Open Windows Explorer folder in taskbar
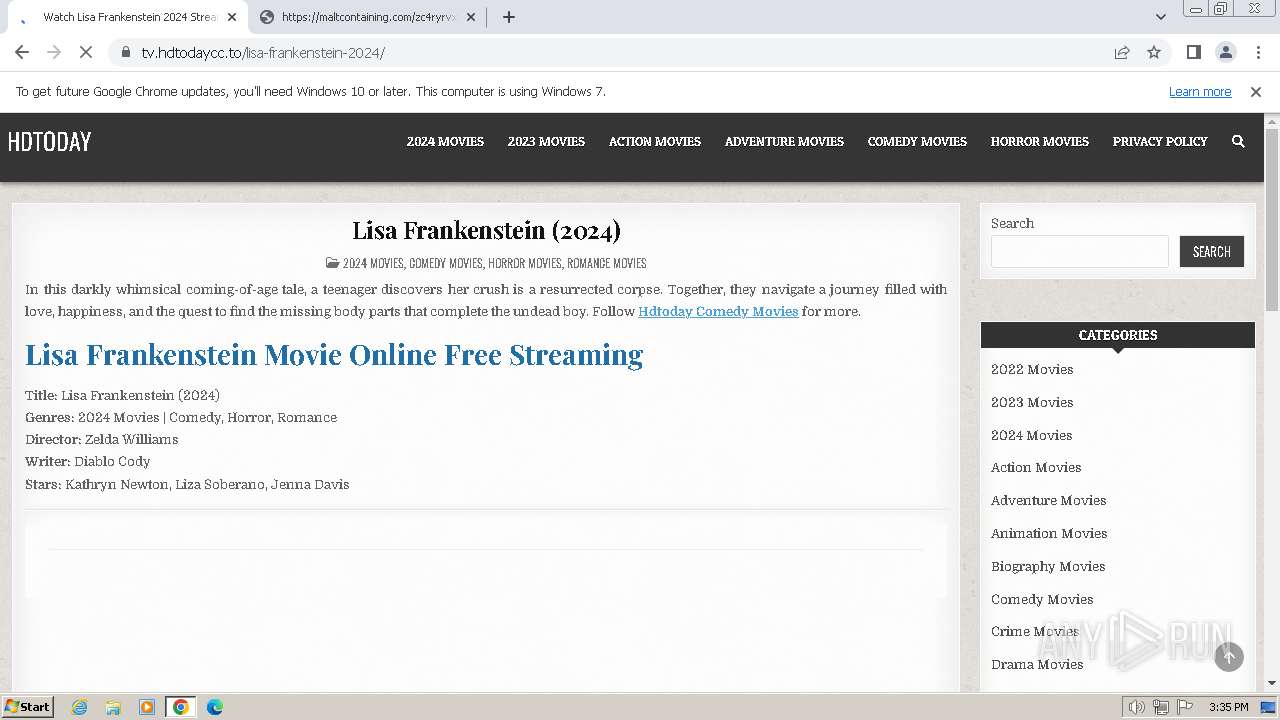Viewport: 1280px width, 720px height. pos(113,707)
